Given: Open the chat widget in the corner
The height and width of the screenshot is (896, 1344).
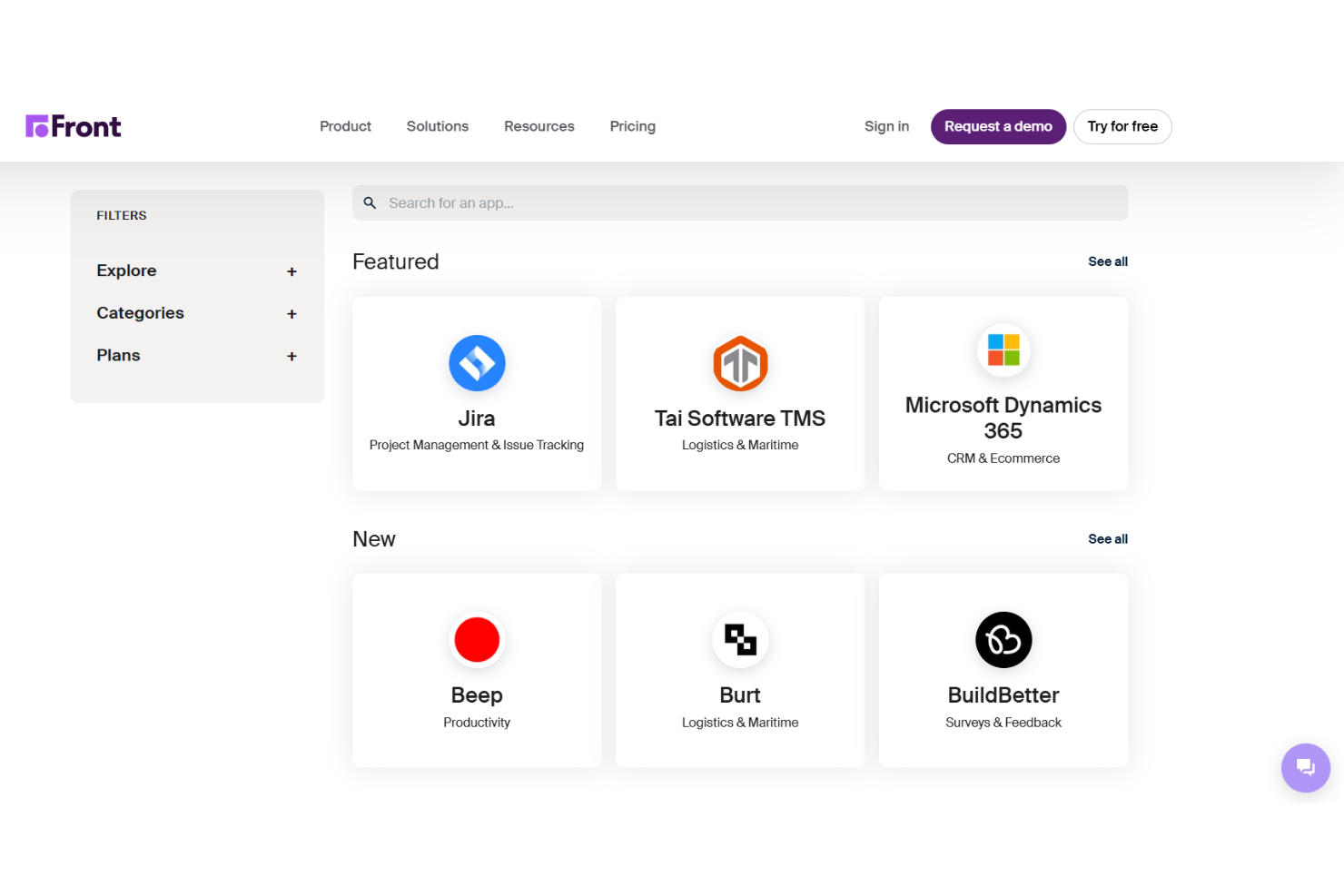Looking at the screenshot, I should pos(1305,767).
